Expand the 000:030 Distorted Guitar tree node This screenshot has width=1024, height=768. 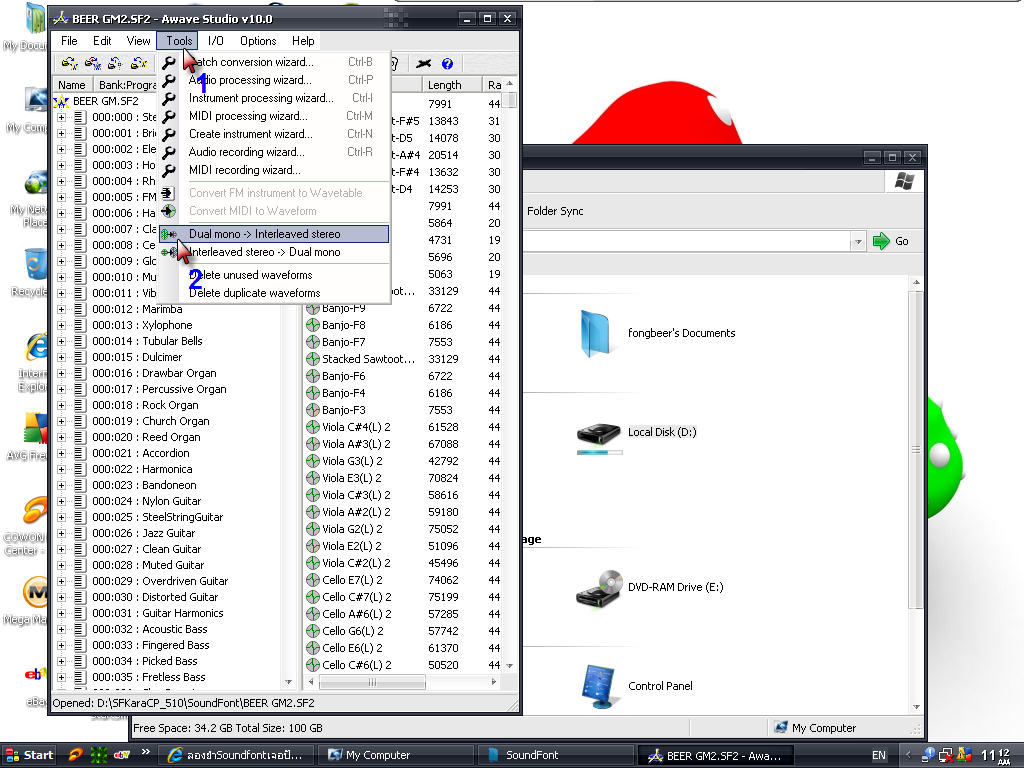pyautogui.click(x=61, y=598)
